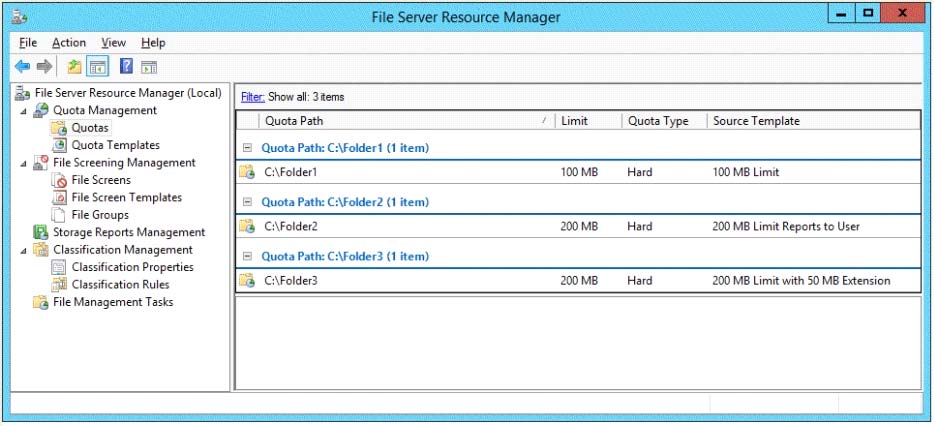Click the File Management Tasks icon
The image size is (934, 426).
[41, 302]
